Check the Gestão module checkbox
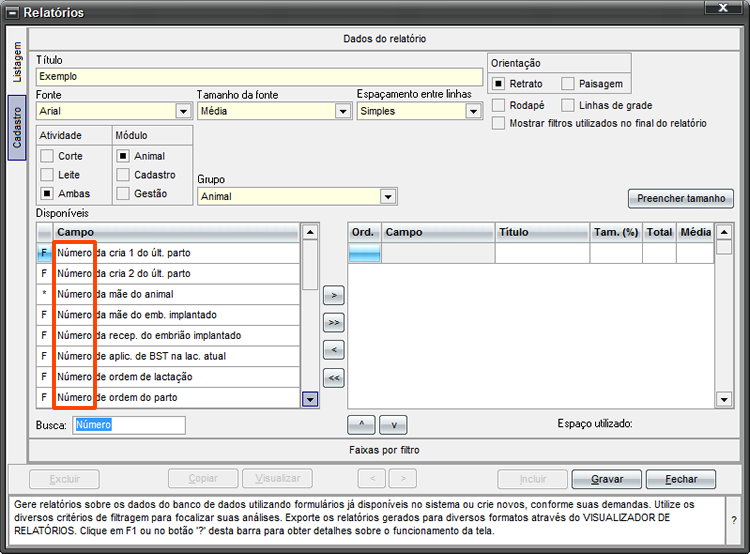Image resolution: width=750 pixels, height=554 pixels. 123,193
